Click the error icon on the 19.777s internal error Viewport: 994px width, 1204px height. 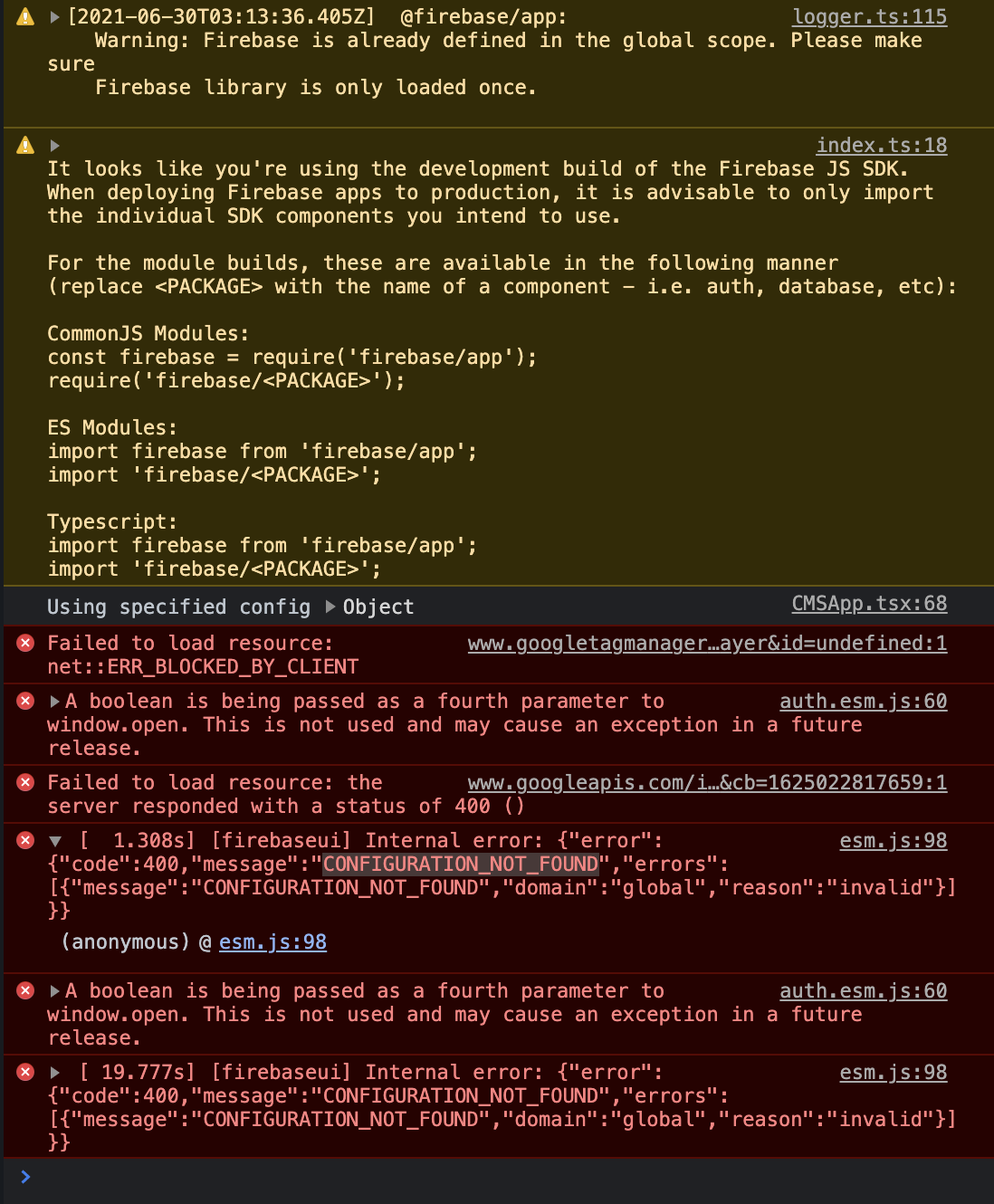pos(24,1072)
